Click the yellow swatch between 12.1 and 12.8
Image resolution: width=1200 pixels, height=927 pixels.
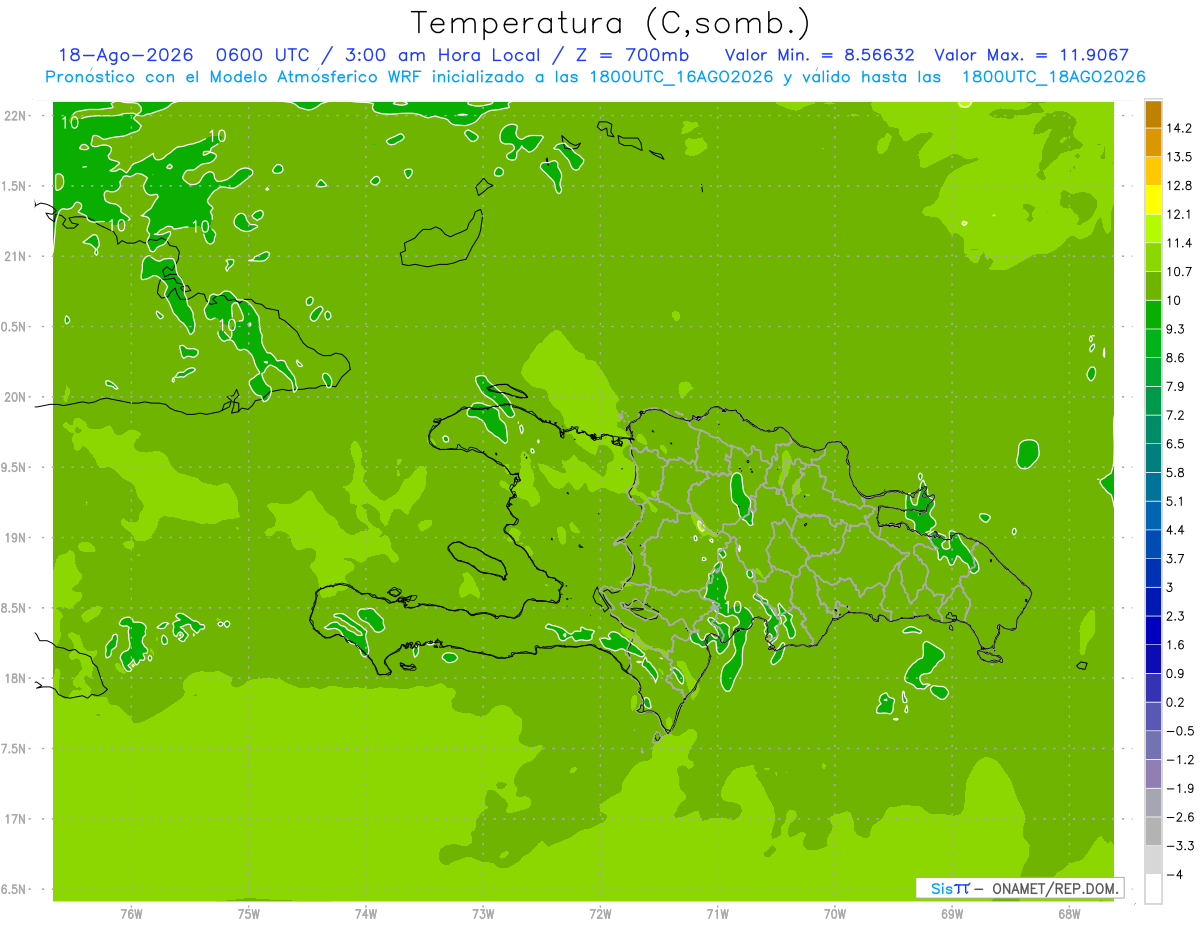1153,201
